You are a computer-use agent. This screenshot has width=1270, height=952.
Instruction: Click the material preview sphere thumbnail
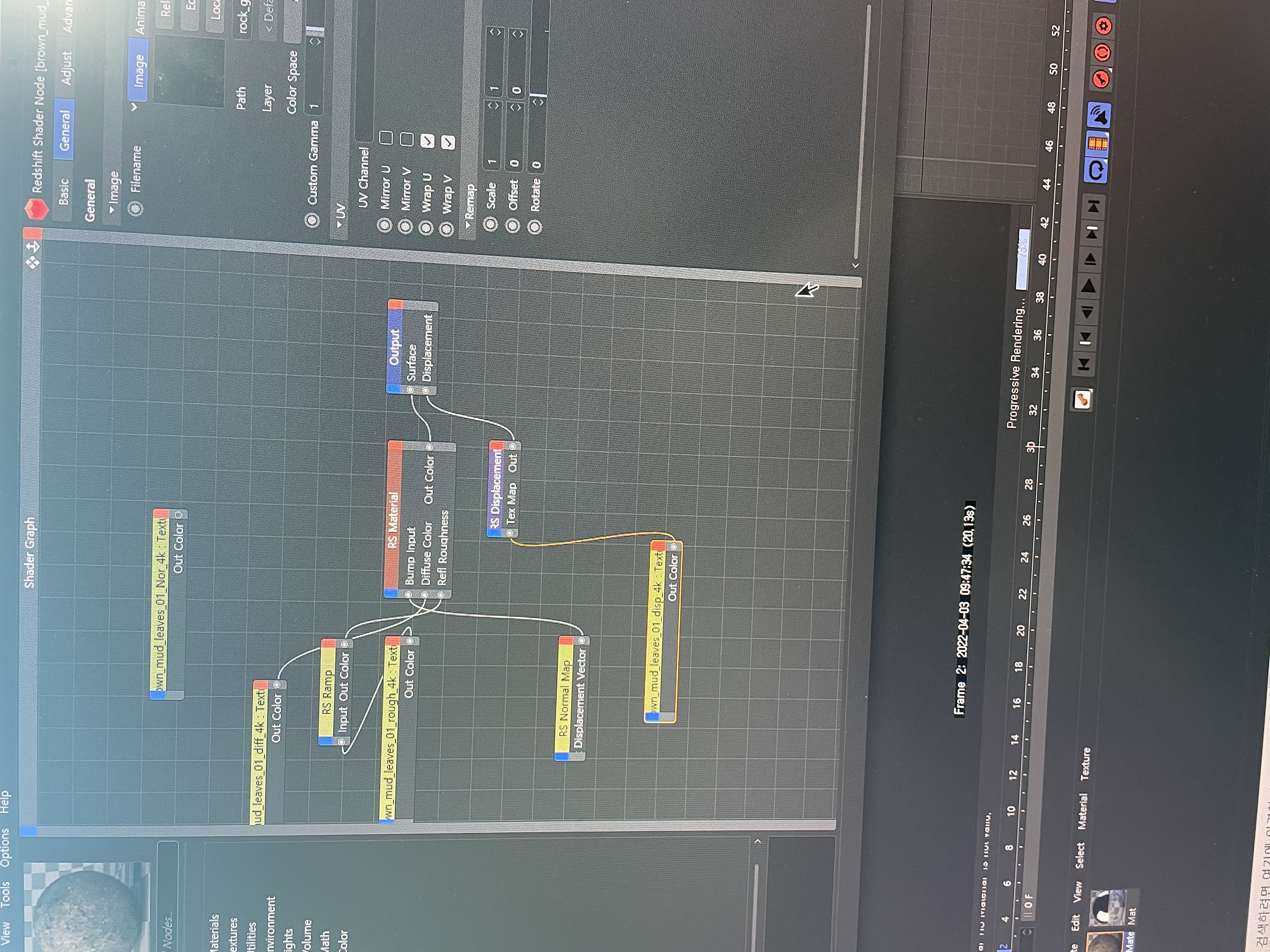[x=87, y=908]
